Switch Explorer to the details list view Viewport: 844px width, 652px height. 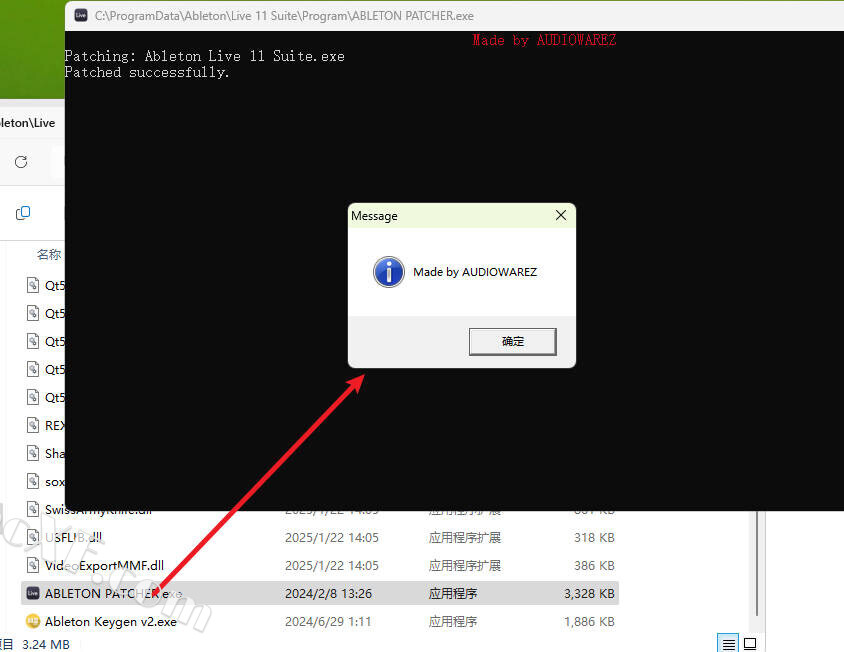(x=728, y=643)
